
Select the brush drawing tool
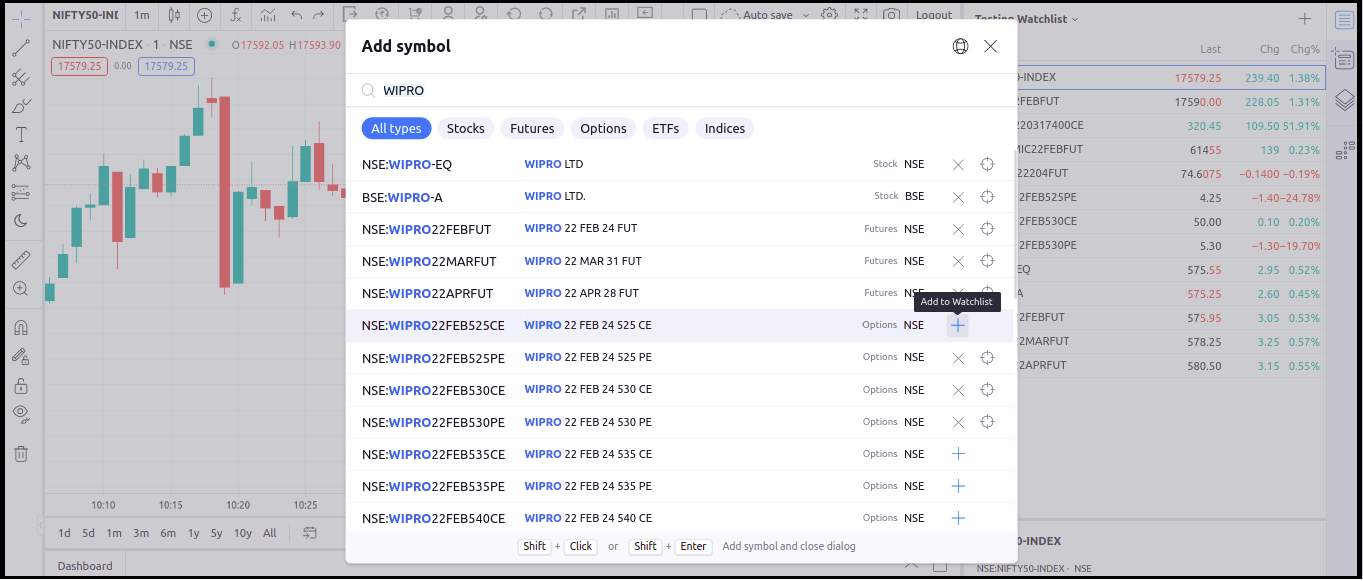[x=21, y=106]
